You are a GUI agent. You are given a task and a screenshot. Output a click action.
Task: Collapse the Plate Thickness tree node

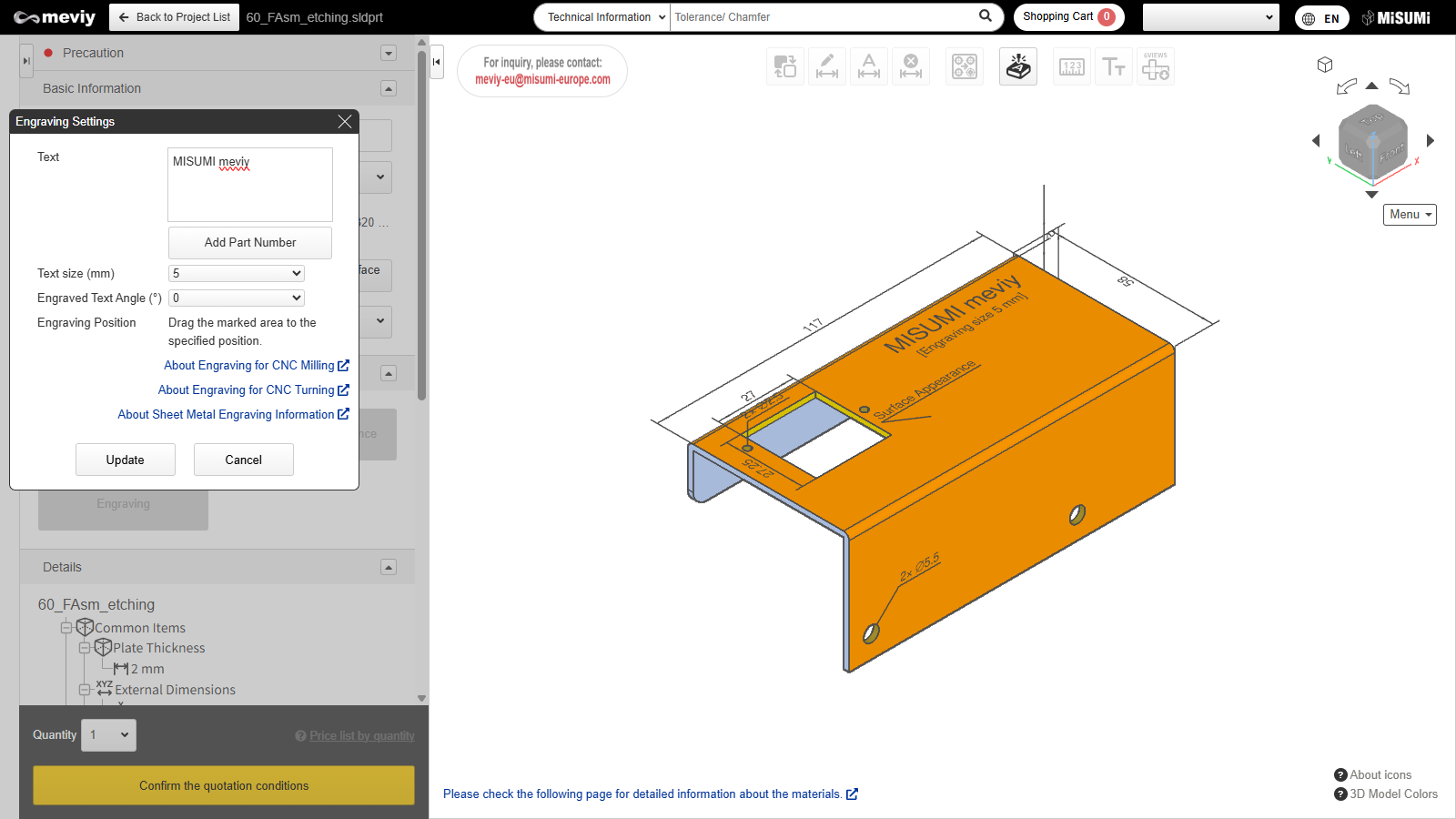85,648
